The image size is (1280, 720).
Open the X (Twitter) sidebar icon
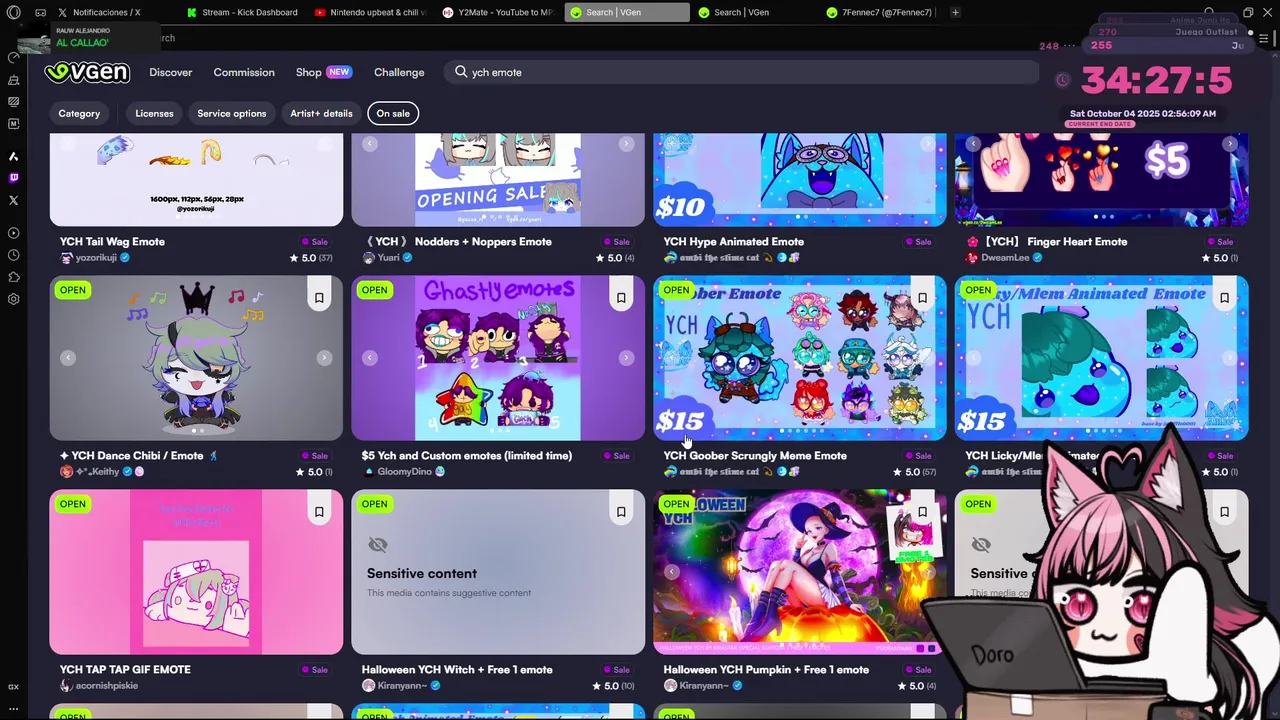[x=13, y=200]
